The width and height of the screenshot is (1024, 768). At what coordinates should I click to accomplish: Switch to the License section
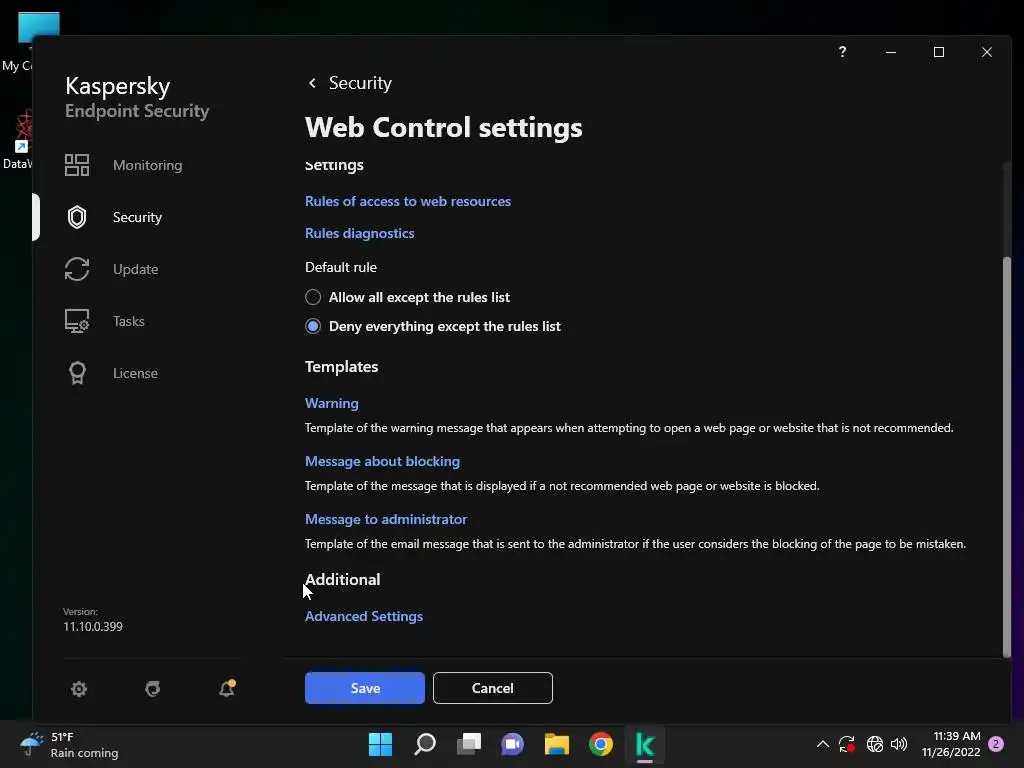click(x=135, y=373)
